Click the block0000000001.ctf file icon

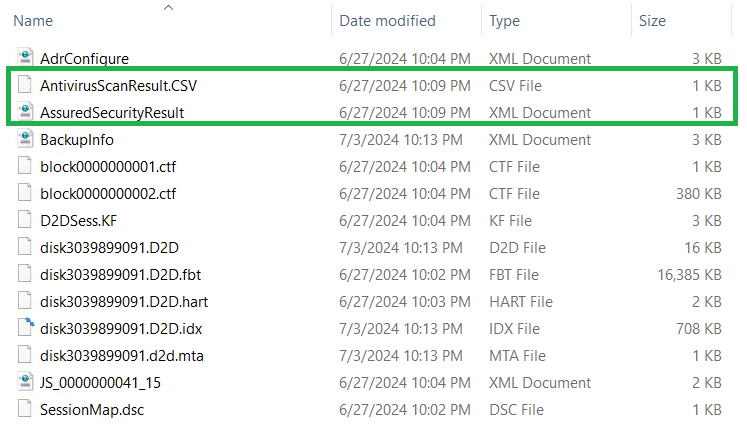(24, 167)
